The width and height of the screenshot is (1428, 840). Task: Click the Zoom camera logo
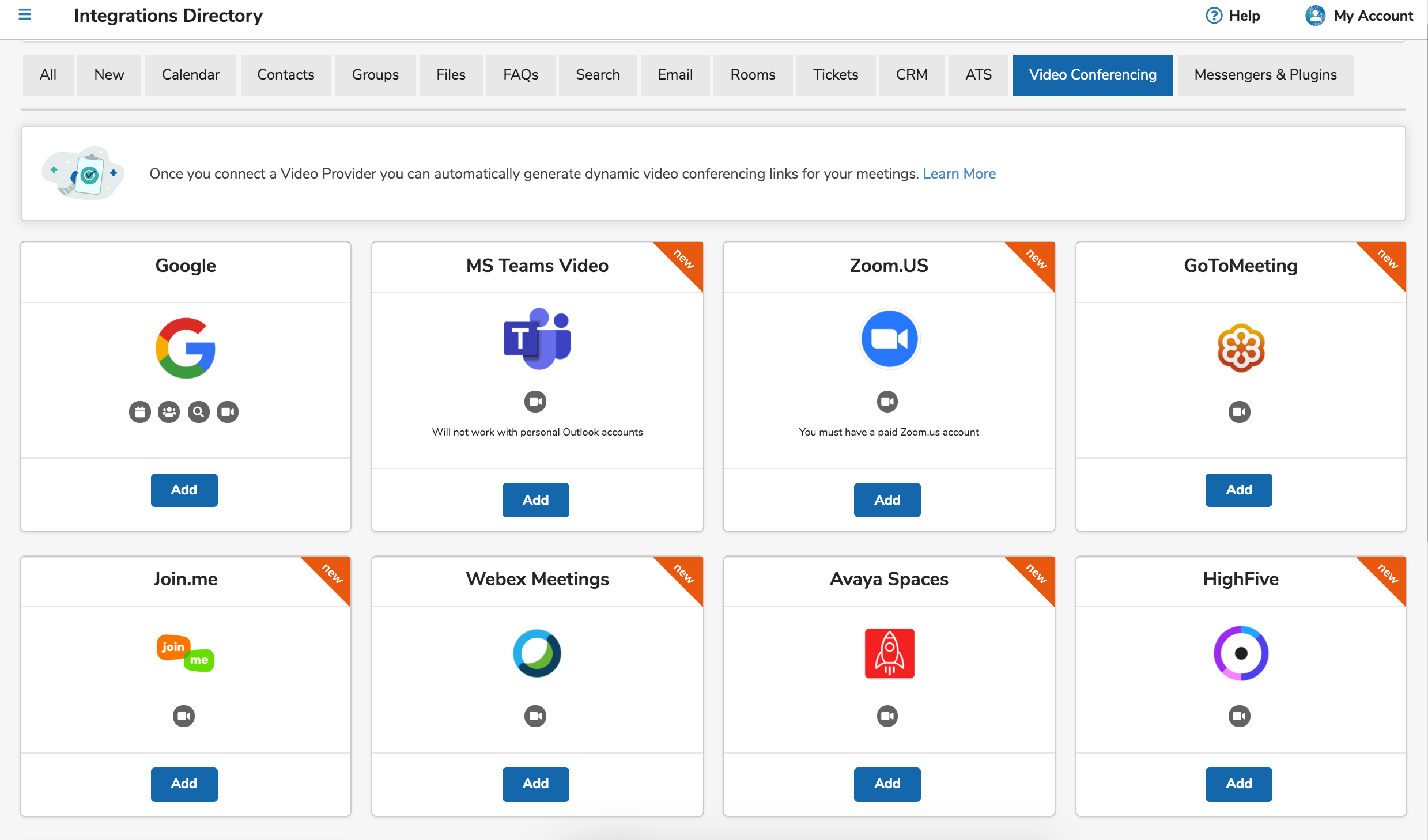889,339
